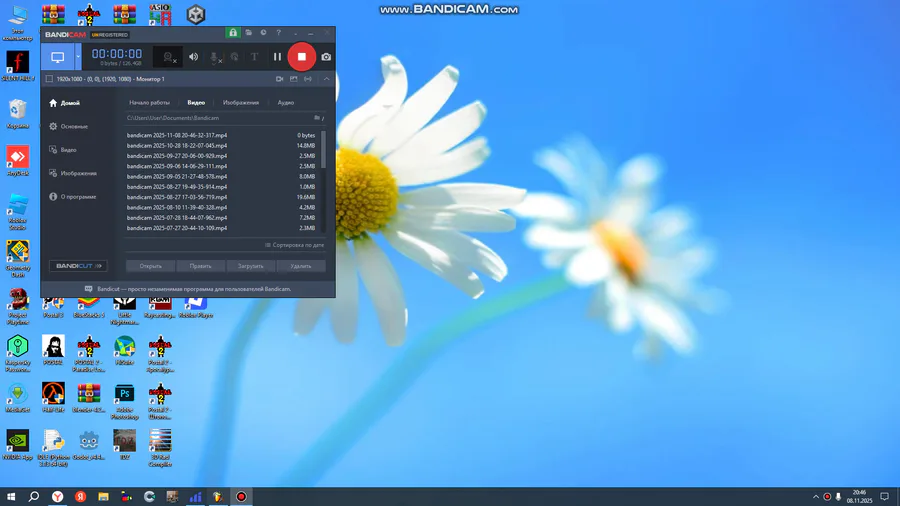
Task: Open Видео section in sidebar
Action: (x=63, y=150)
